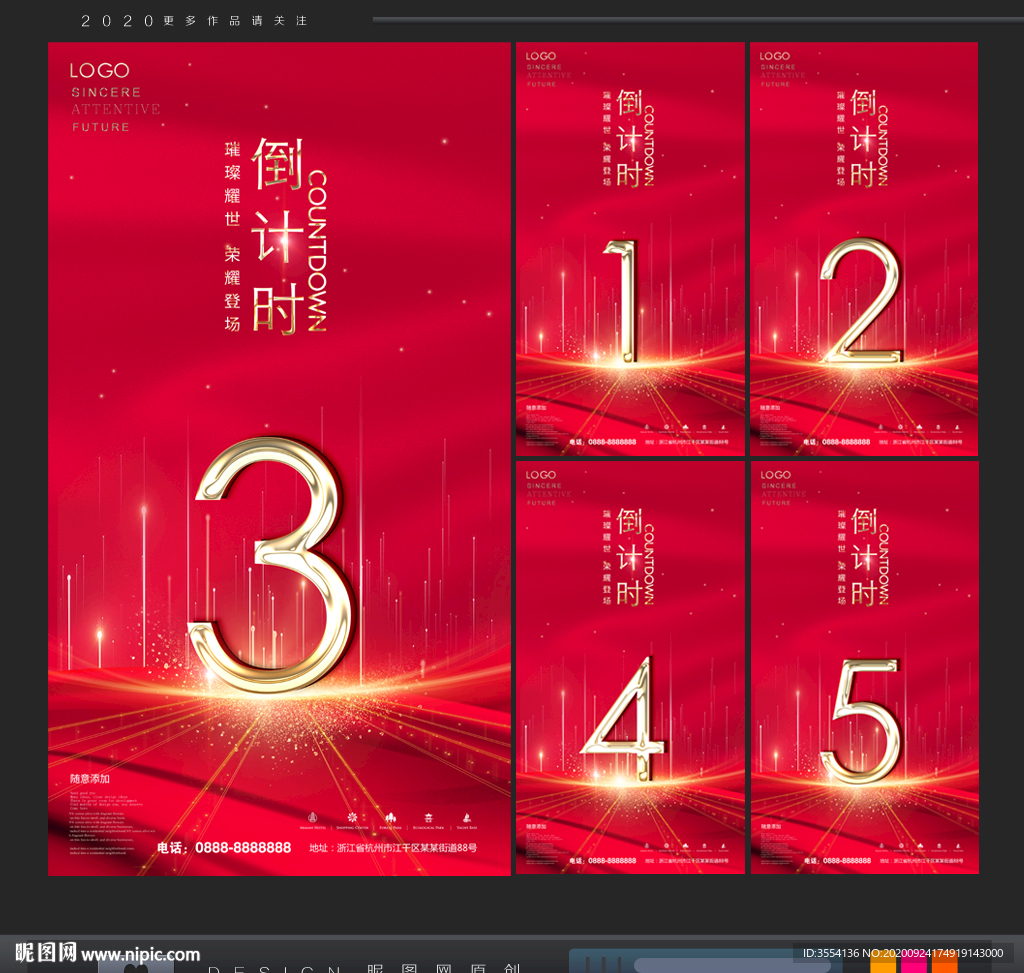The width and height of the screenshot is (1024, 973).
Task: Click the 'LOGO' text in poster number 4
Action: tap(541, 475)
